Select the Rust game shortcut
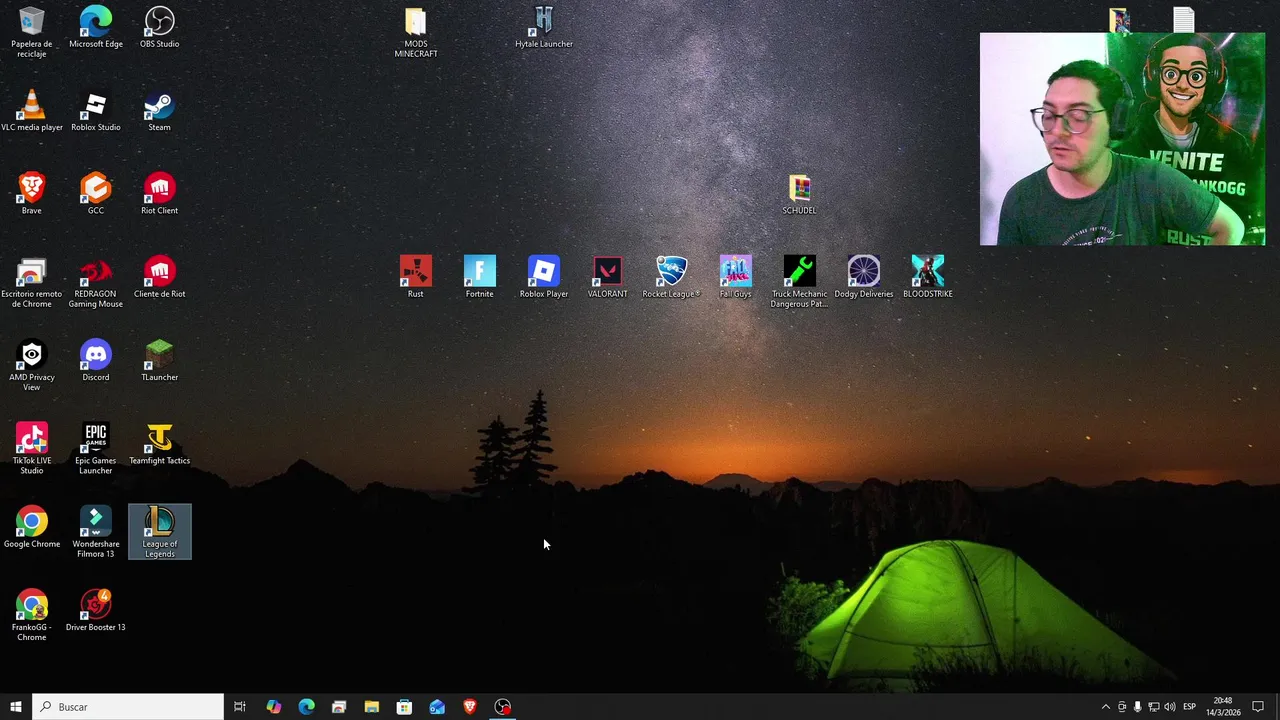The height and width of the screenshot is (720, 1280). (416, 277)
